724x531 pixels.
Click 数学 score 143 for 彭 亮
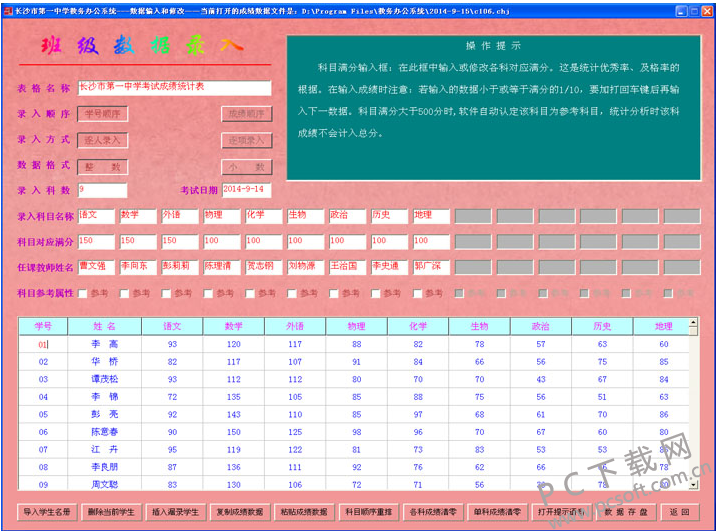click(234, 414)
